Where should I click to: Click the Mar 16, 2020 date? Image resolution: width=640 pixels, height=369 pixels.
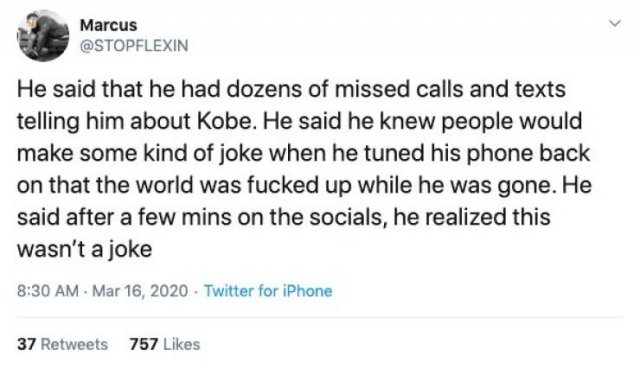(x=140, y=291)
